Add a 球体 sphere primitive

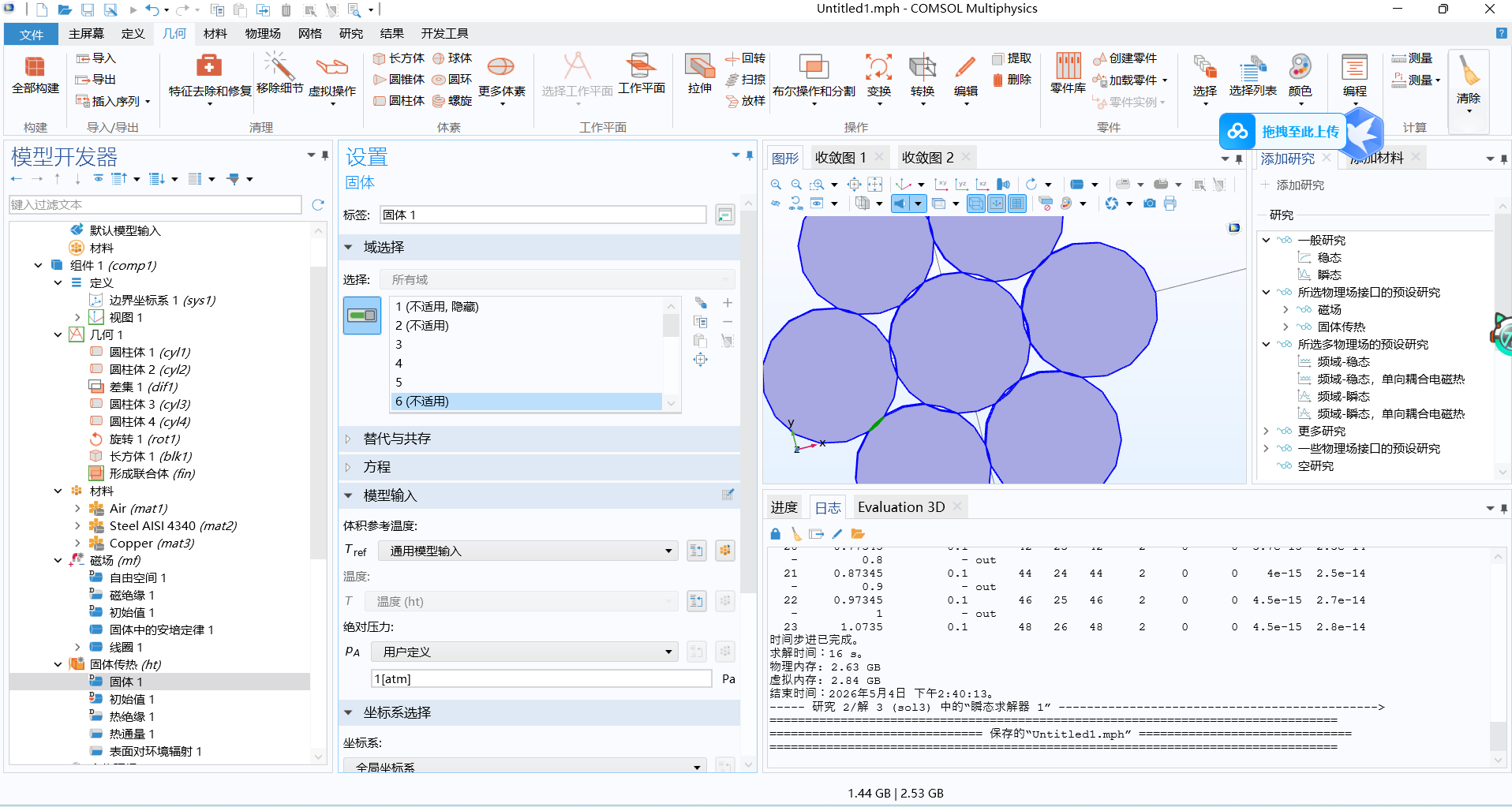[x=452, y=58]
